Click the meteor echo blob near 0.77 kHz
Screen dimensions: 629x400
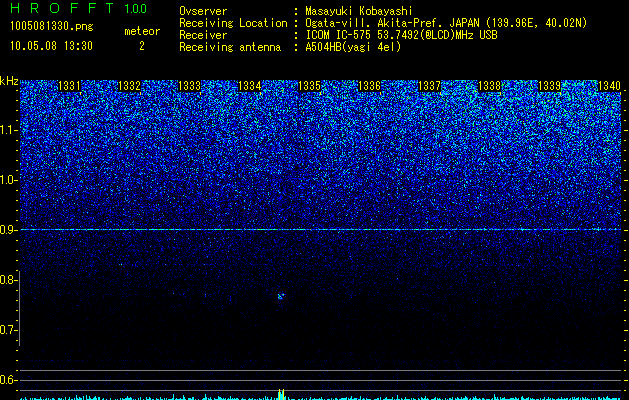click(x=281, y=296)
